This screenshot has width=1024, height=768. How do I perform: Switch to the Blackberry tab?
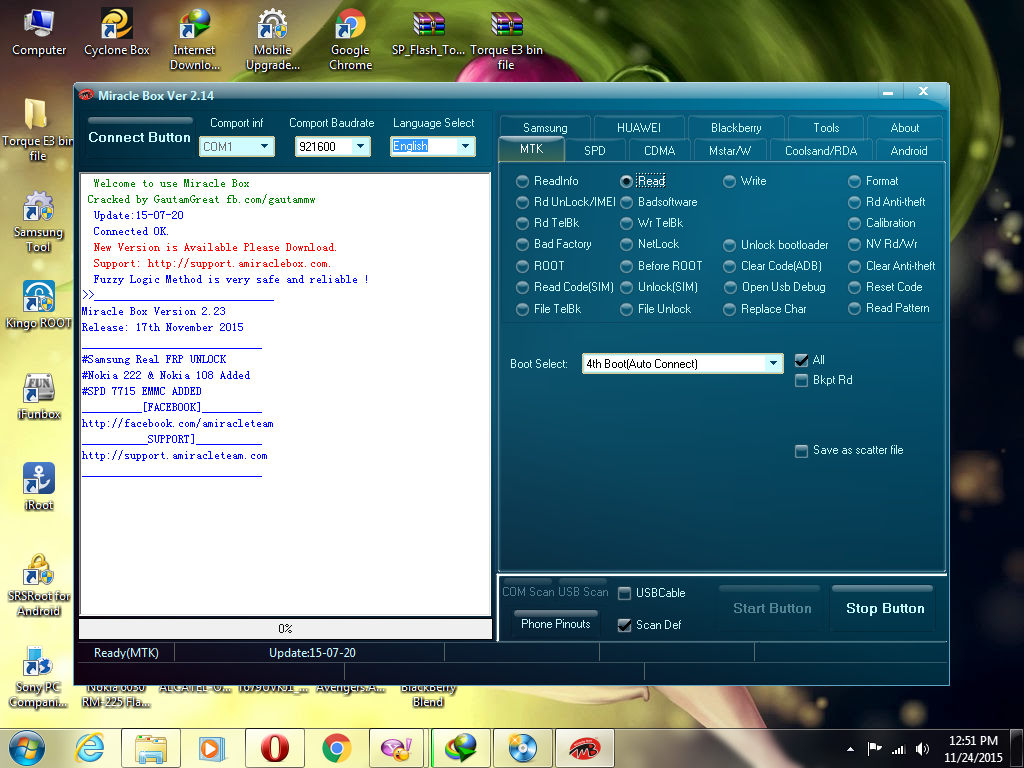tap(736, 128)
